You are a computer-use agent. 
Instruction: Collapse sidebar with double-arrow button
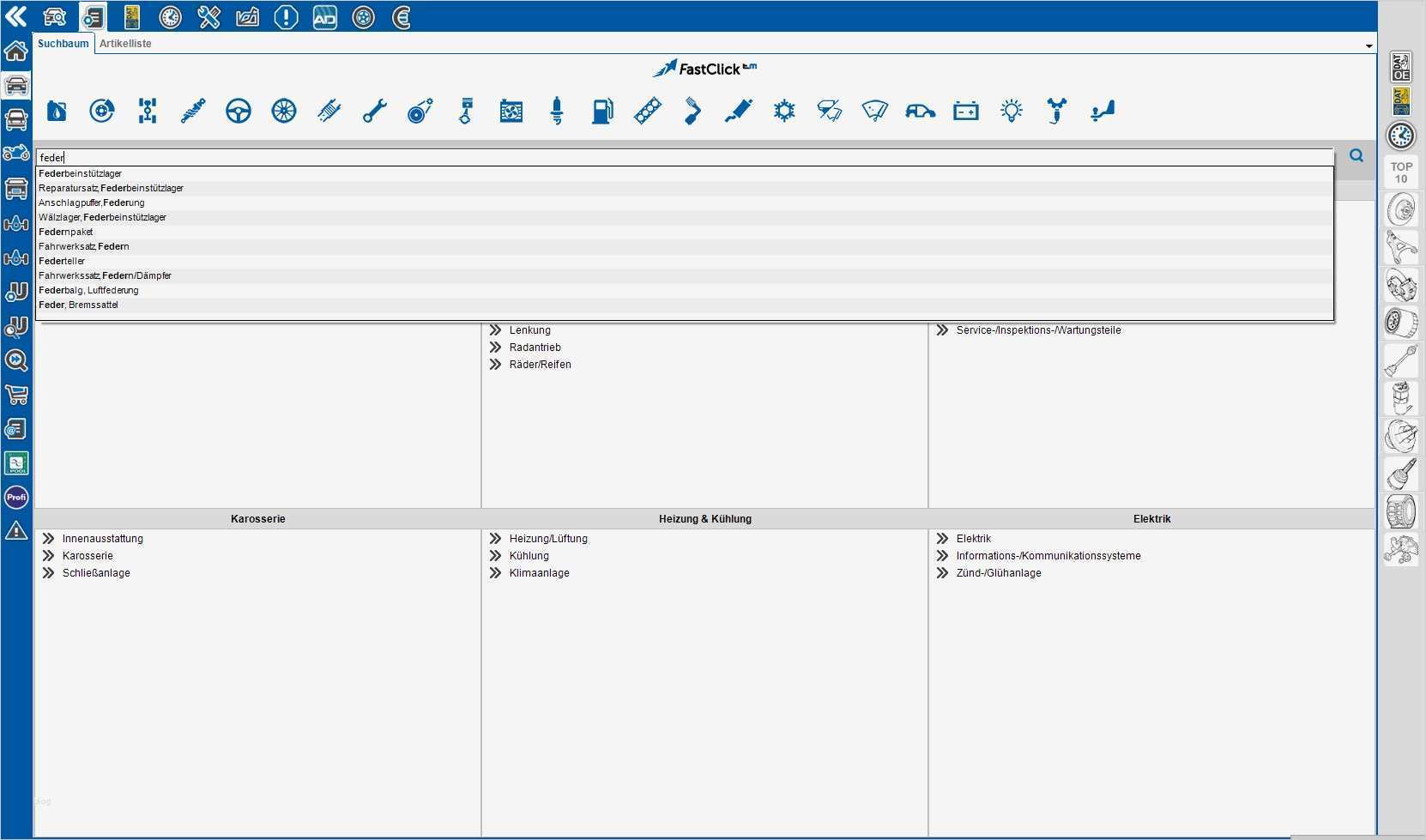coord(16,16)
